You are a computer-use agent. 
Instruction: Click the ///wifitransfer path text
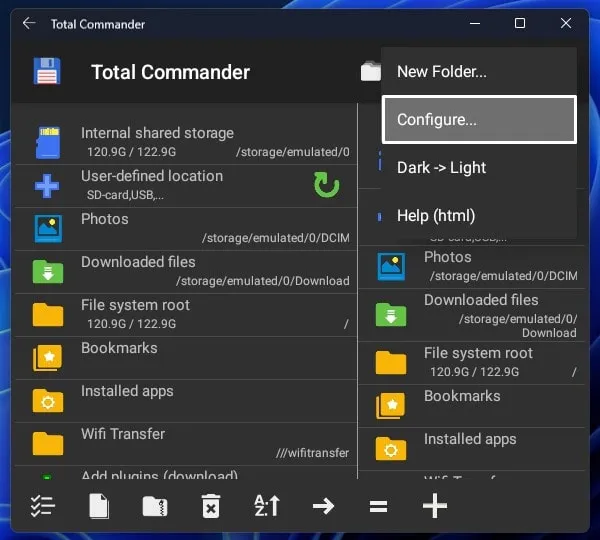pos(312,453)
